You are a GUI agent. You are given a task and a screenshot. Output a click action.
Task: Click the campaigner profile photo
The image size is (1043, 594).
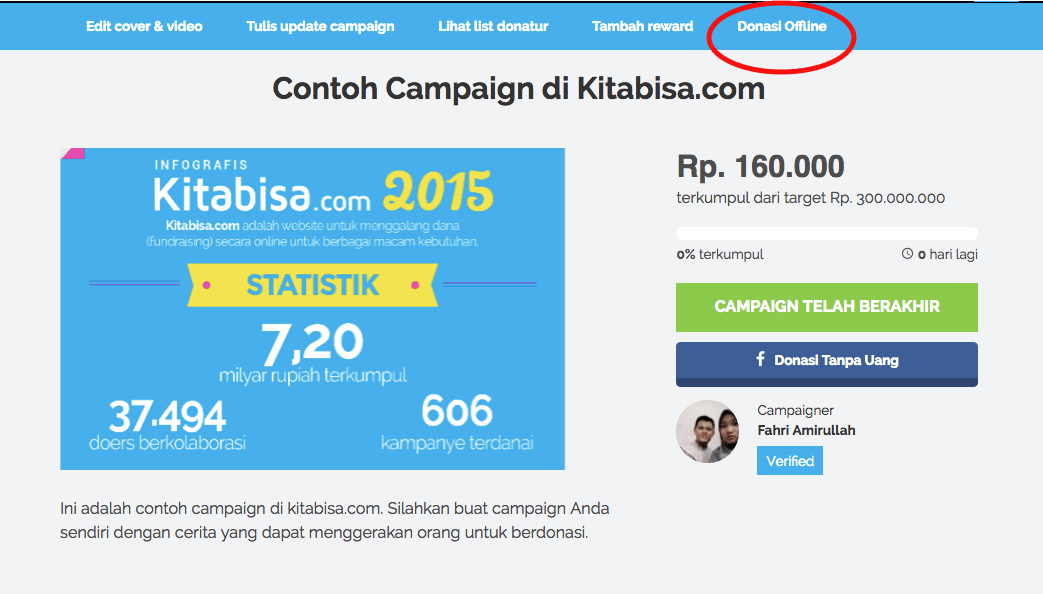click(707, 432)
